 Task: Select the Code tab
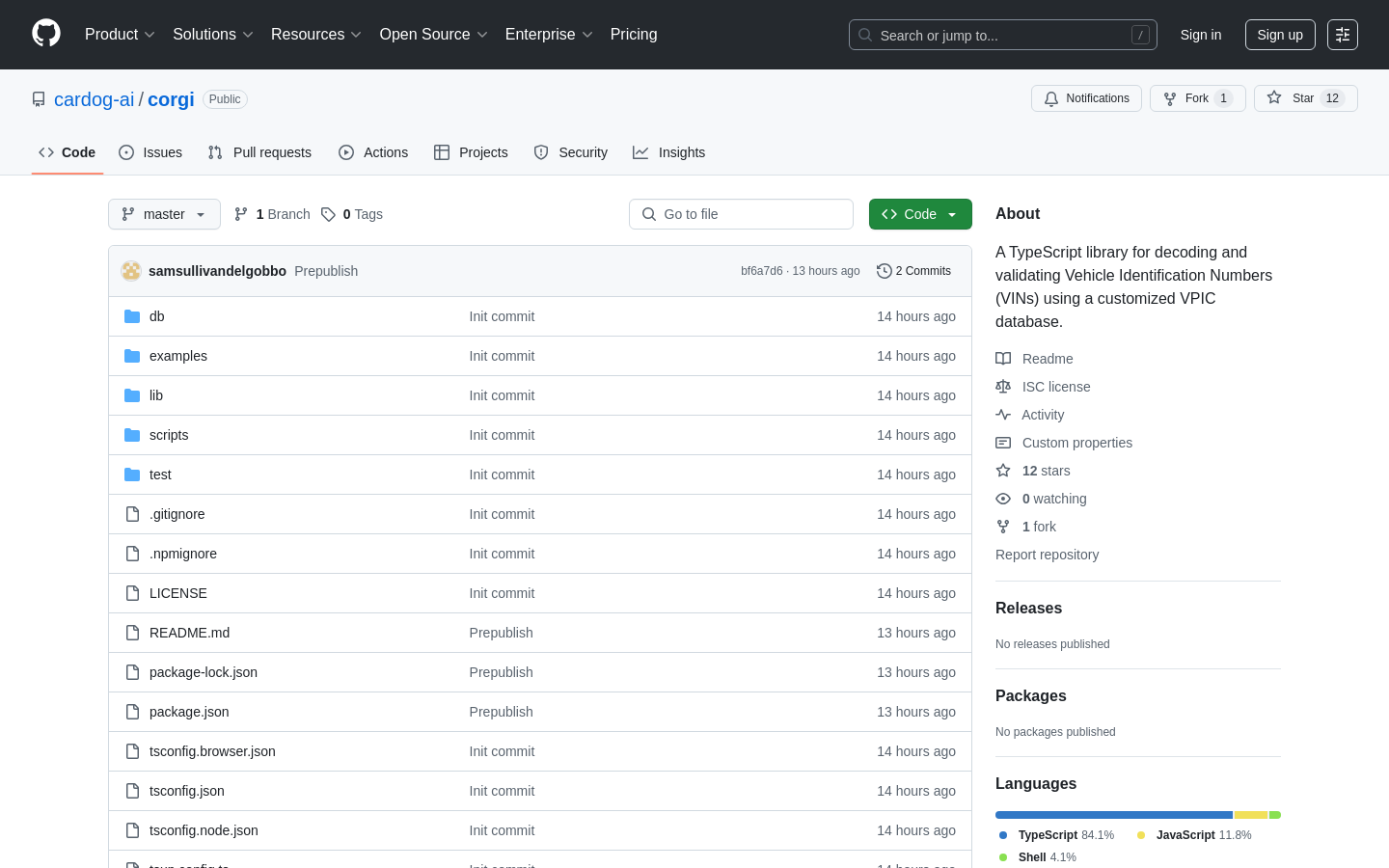68,152
